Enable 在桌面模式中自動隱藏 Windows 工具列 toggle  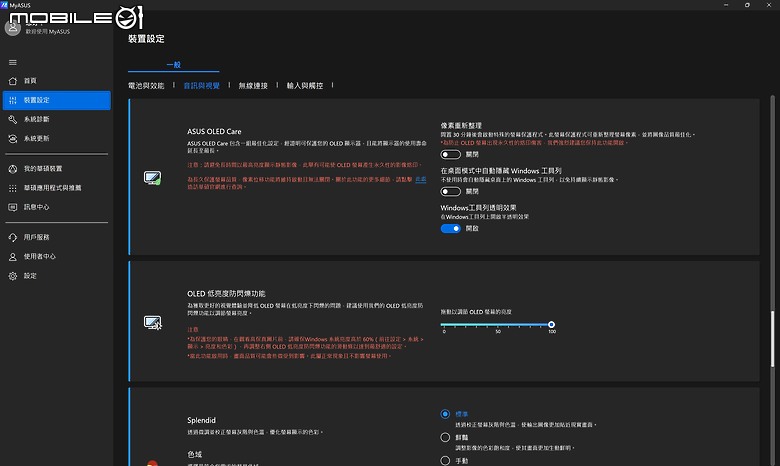point(450,191)
